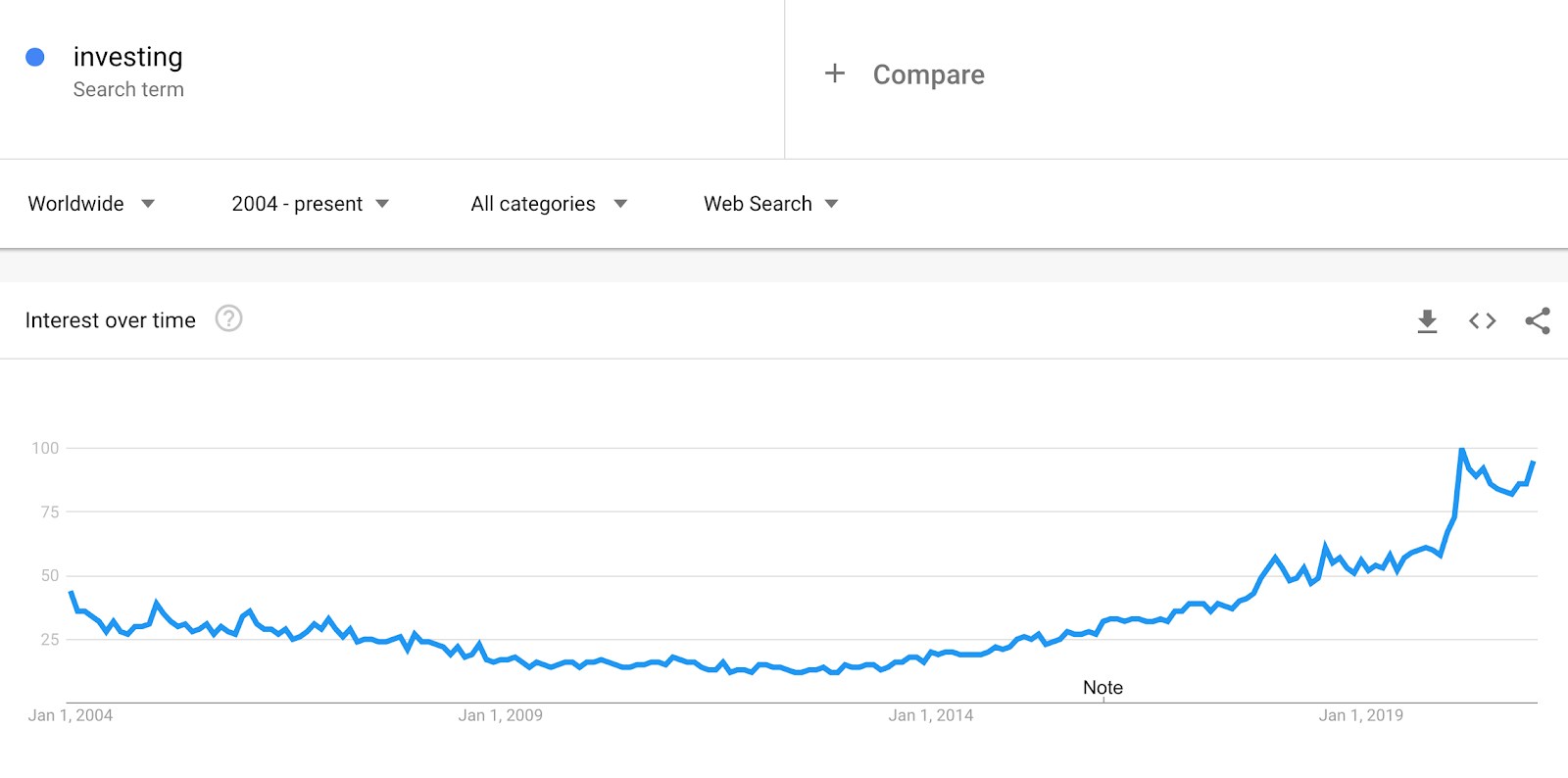Open the 2004 - present date range dropdown
This screenshot has width=1568, height=778.
311,204
